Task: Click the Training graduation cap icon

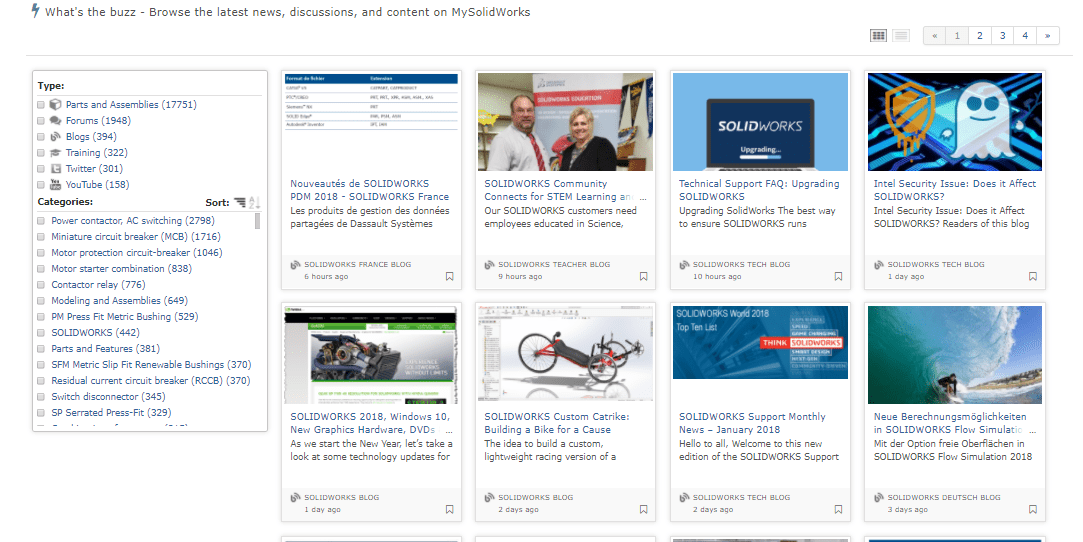Action: [56, 153]
